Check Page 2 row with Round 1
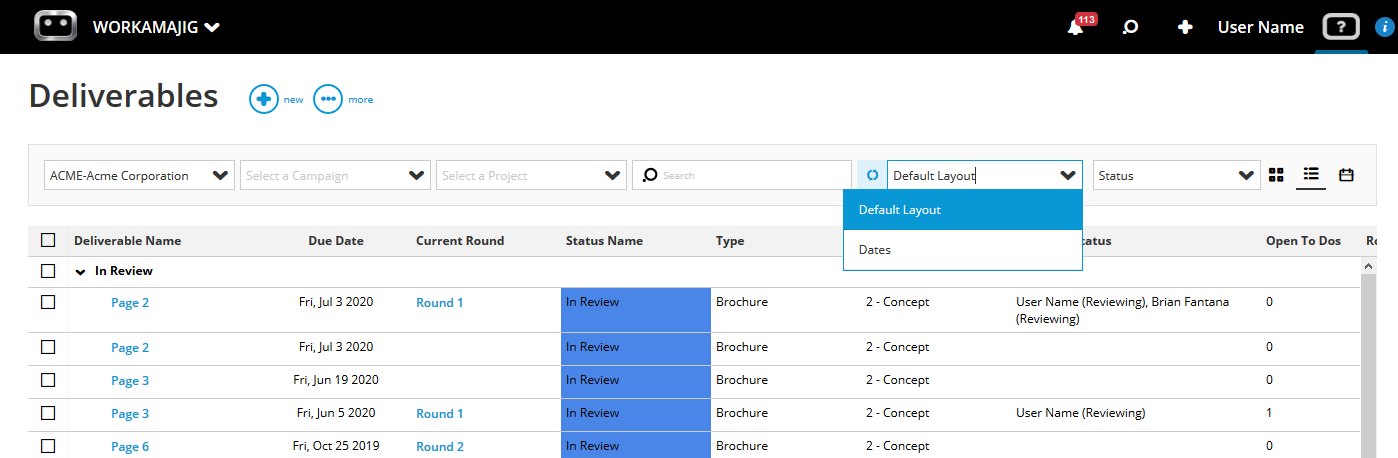1398x458 pixels. click(x=48, y=302)
